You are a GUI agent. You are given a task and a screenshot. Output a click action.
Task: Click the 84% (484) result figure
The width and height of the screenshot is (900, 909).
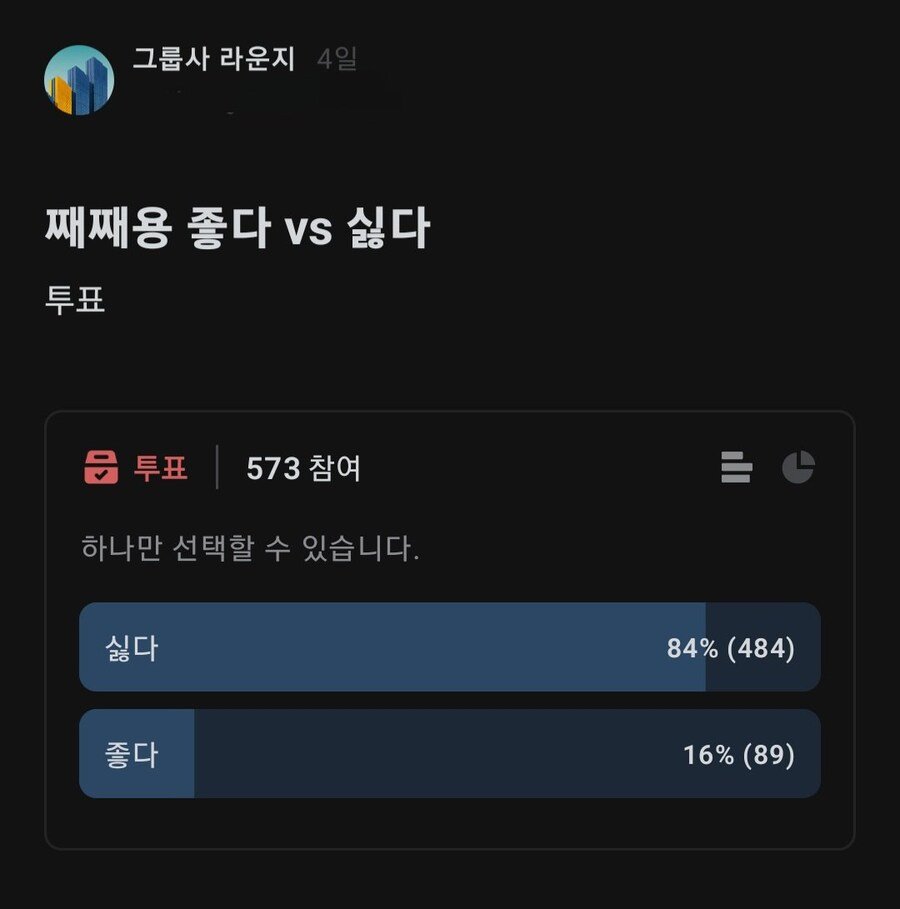pos(731,648)
